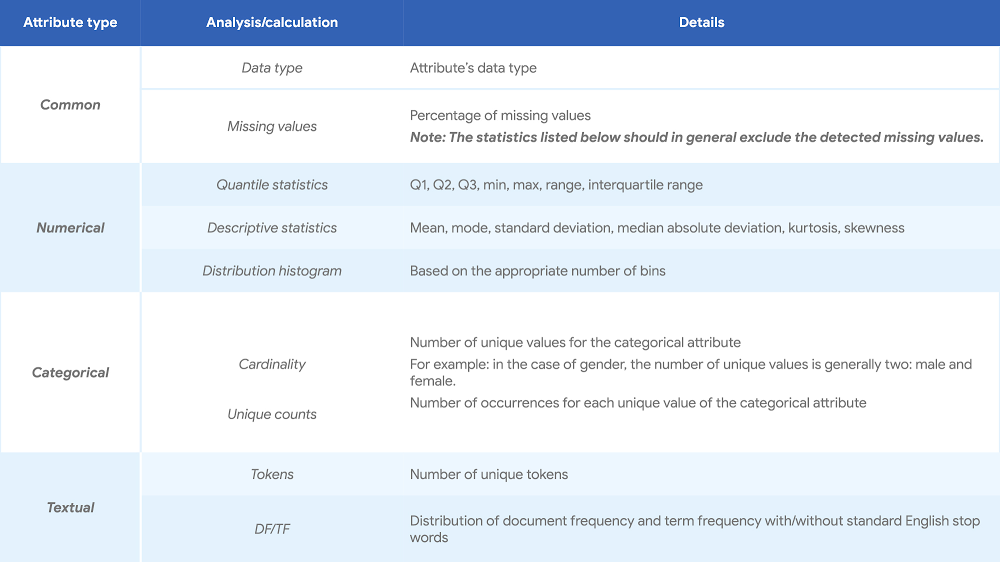Click the Quantile statistics row label

pos(272,185)
